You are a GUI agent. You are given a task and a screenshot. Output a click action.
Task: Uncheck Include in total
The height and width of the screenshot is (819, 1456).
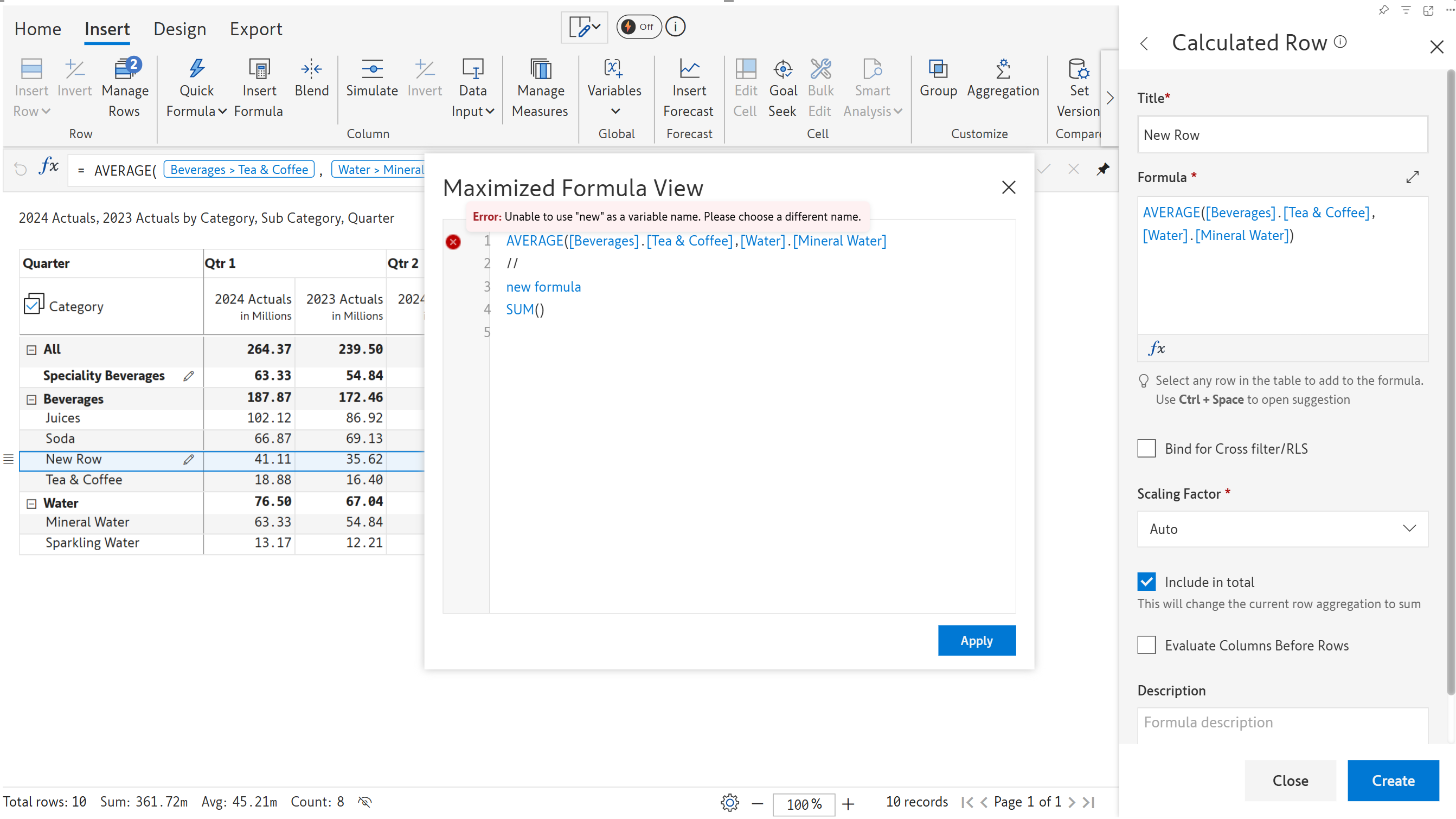(1146, 582)
